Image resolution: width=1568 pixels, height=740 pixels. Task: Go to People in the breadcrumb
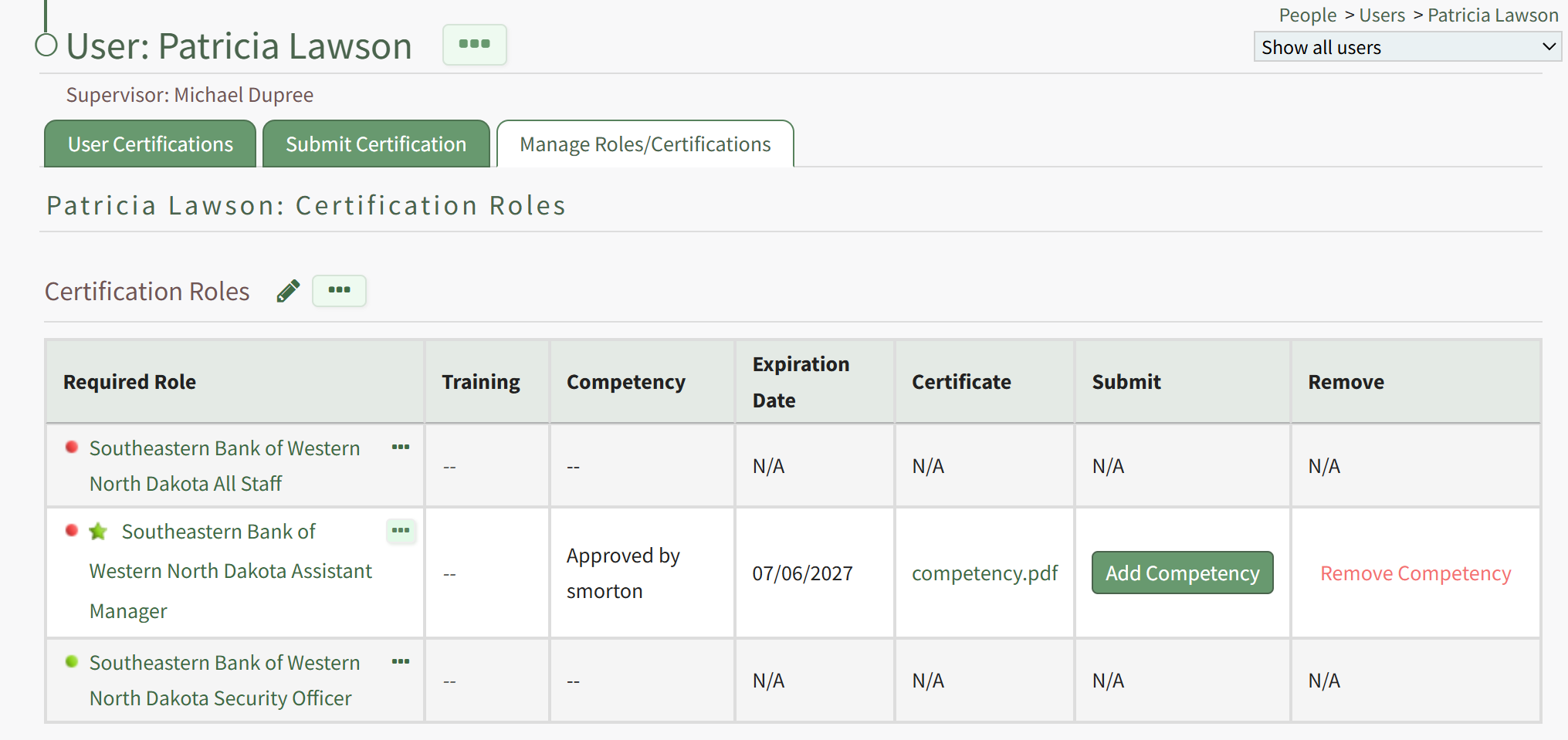point(1307,15)
